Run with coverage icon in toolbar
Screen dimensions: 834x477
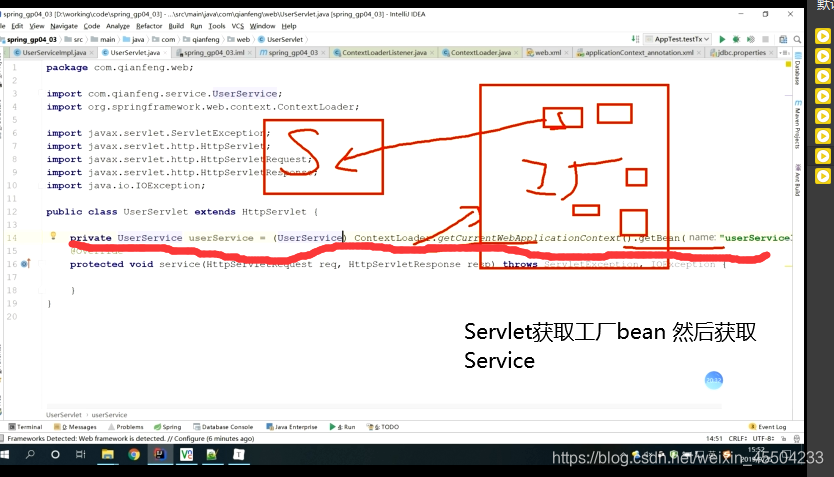click(750, 39)
